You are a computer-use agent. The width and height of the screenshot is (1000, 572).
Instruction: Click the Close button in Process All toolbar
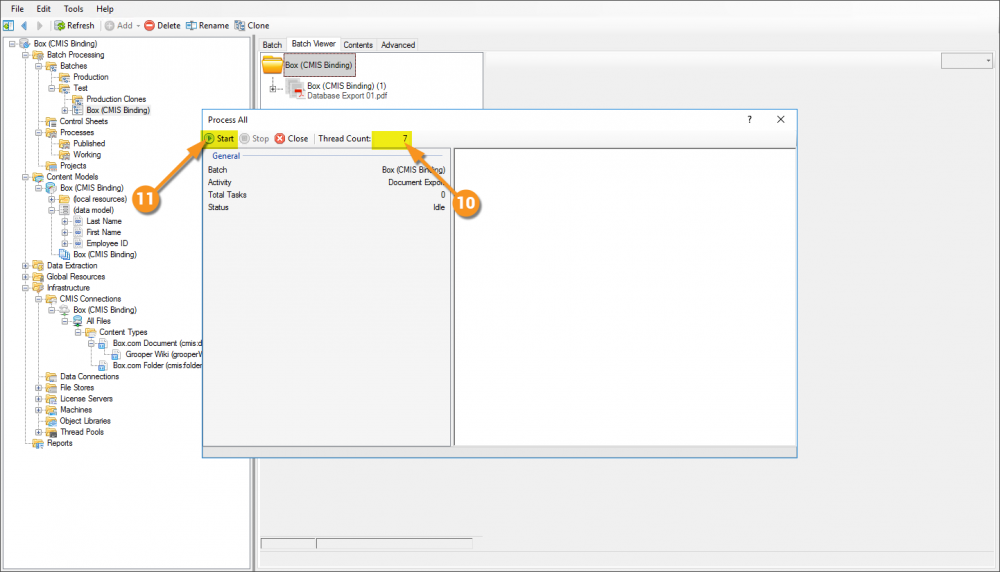(x=291, y=138)
